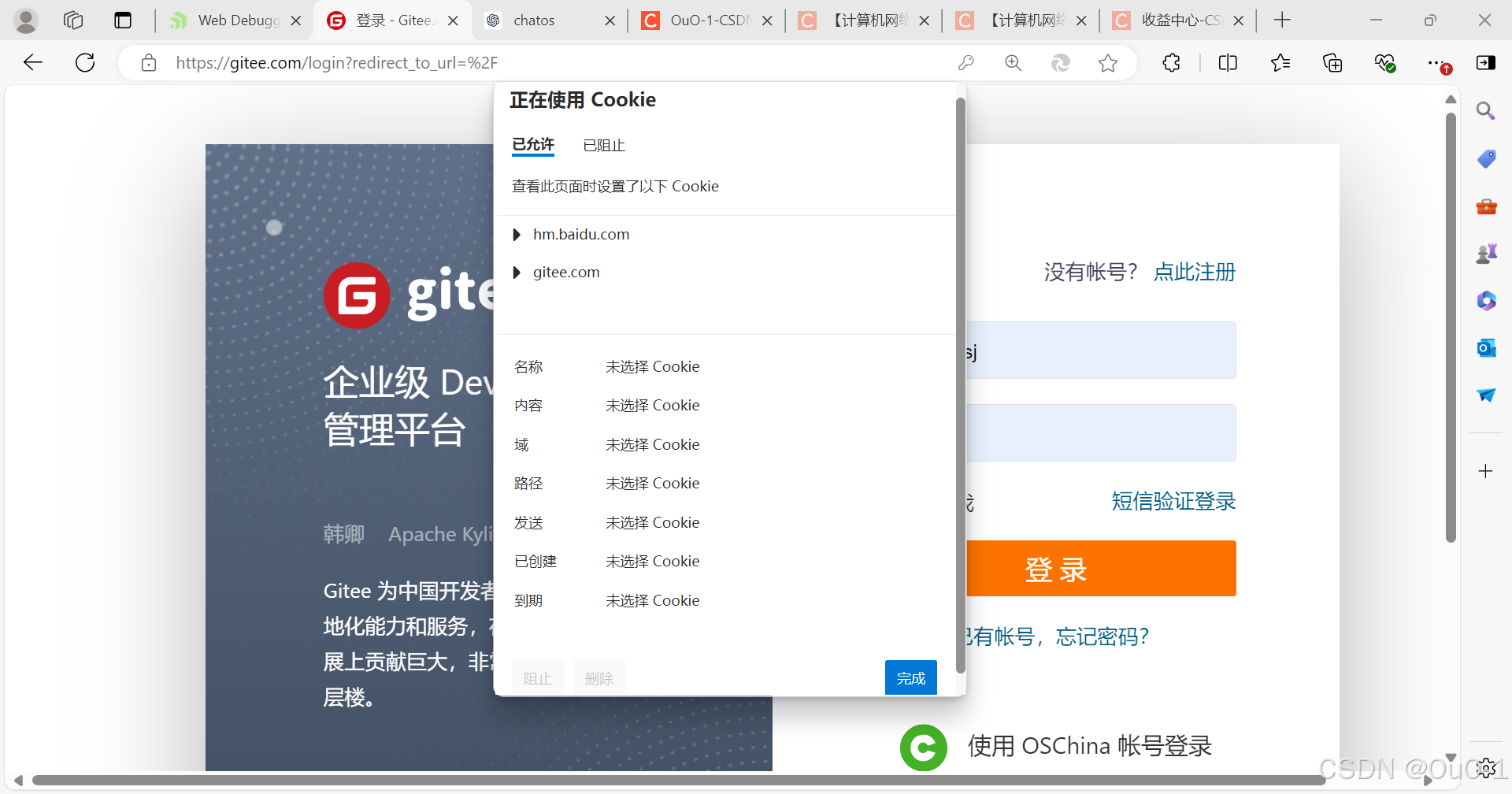Switch to the OuO-1-CSDN tab
This screenshot has width=1512, height=794.
pyautogui.click(x=706, y=20)
